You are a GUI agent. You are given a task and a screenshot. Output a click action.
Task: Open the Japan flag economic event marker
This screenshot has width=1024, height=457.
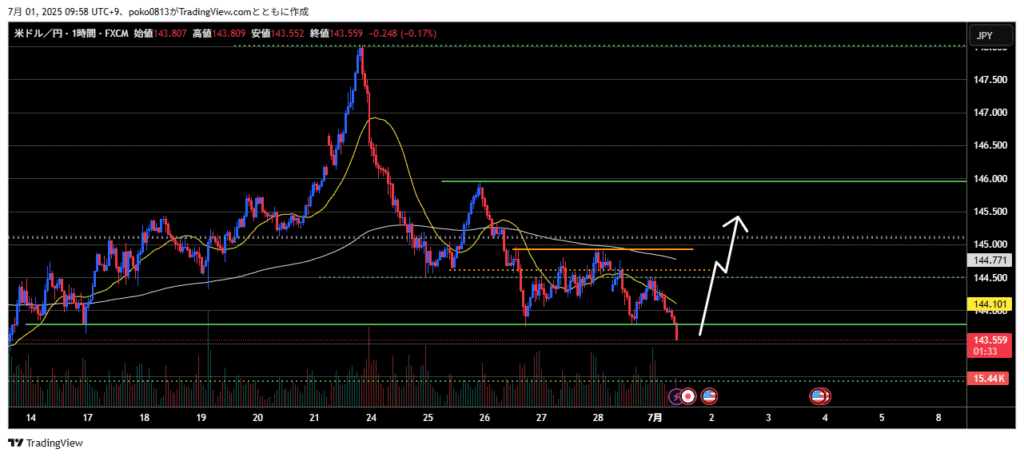point(688,396)
